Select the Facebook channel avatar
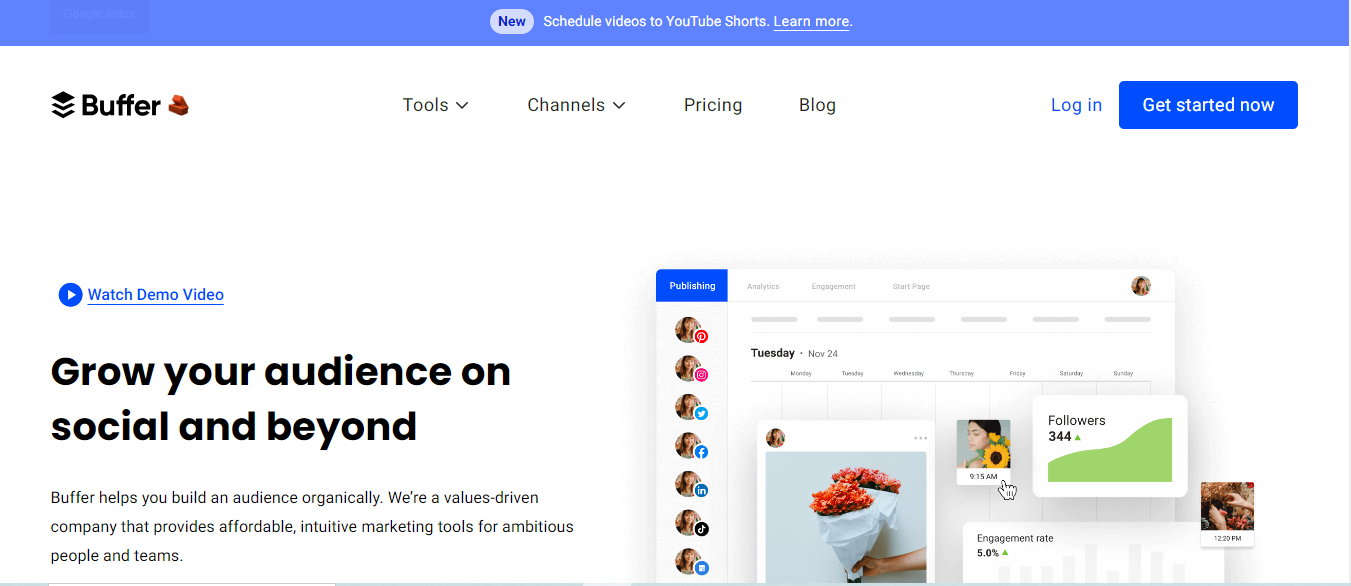Viewport: 1351px width, 586px height. click(x=691, y=447)
